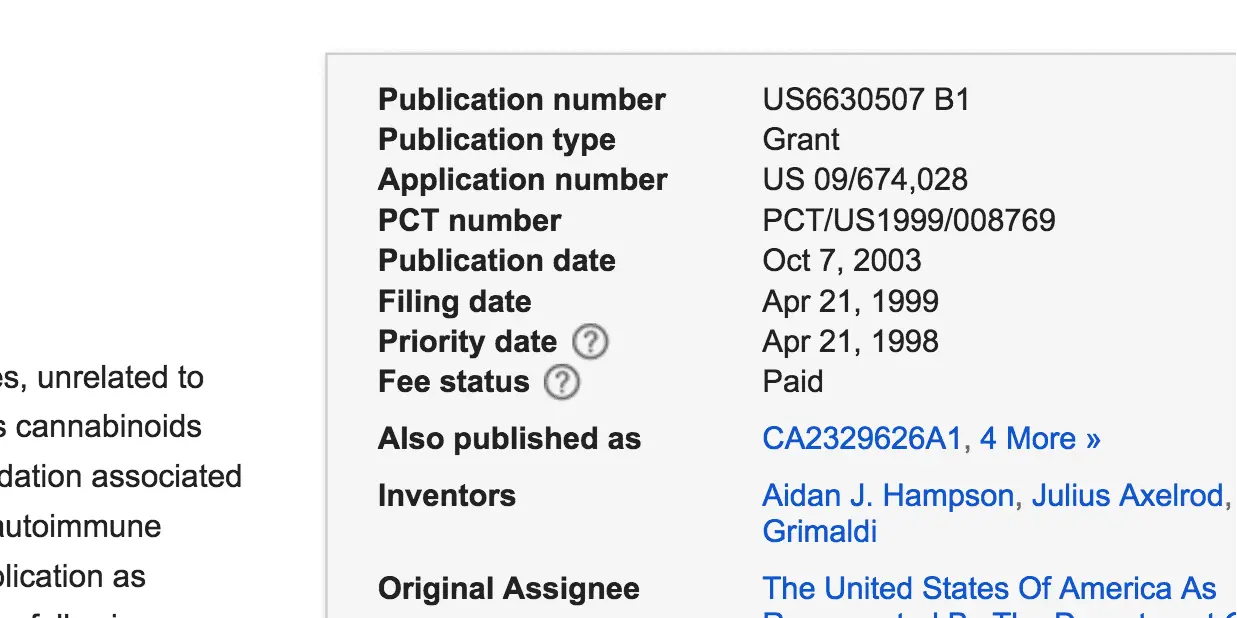Screen dimensions: 1237x618
Task: Click publication number US6630507 B1
Action: click(866, 100)
